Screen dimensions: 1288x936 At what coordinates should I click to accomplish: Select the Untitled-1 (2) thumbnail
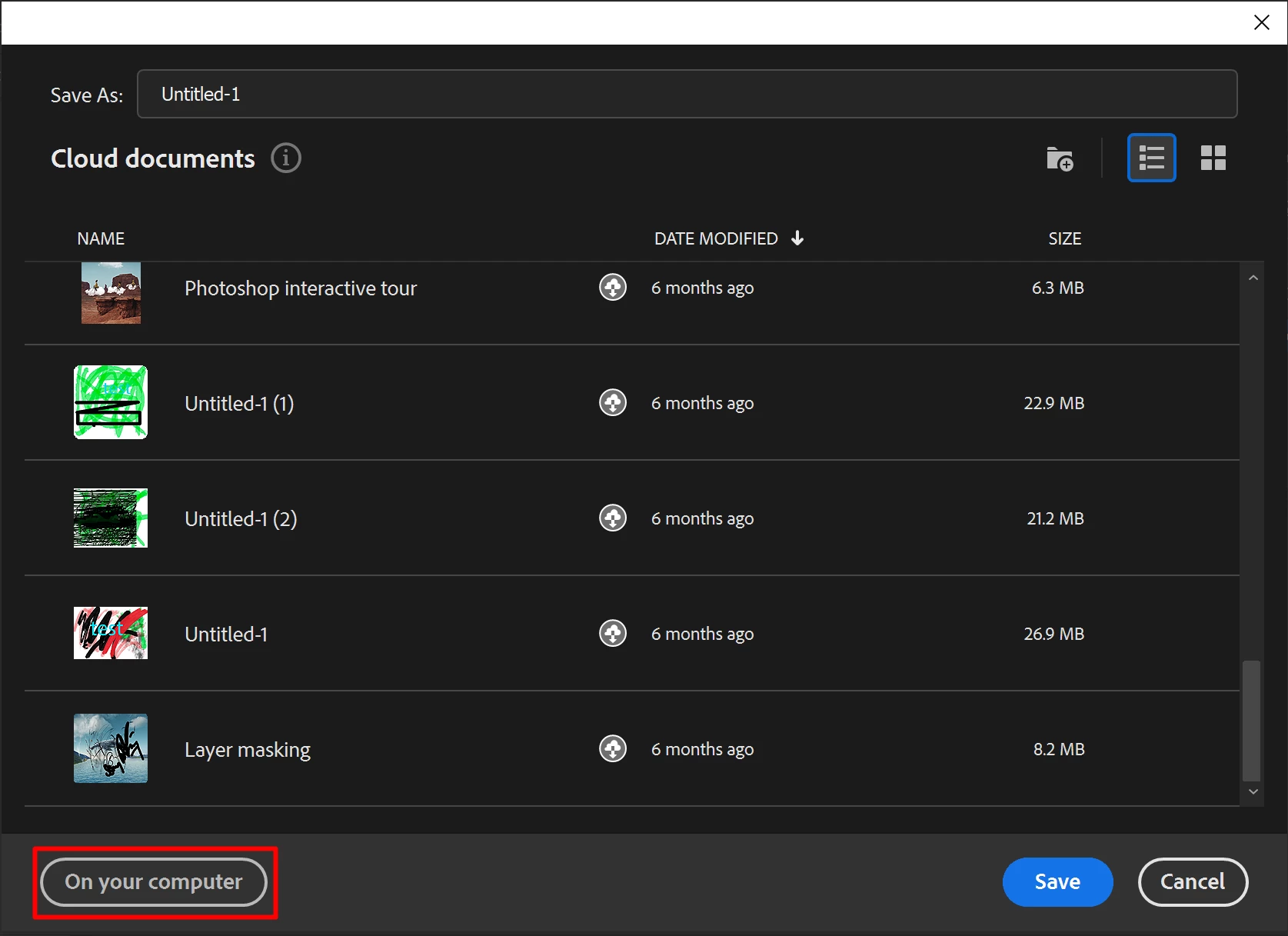111,518
